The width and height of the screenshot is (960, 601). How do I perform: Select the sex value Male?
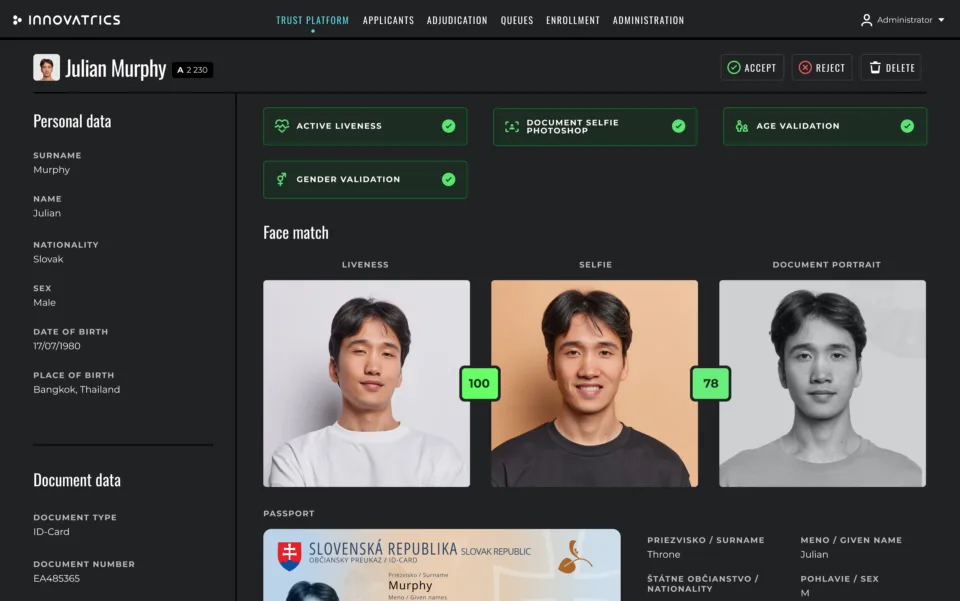(45, 302)
